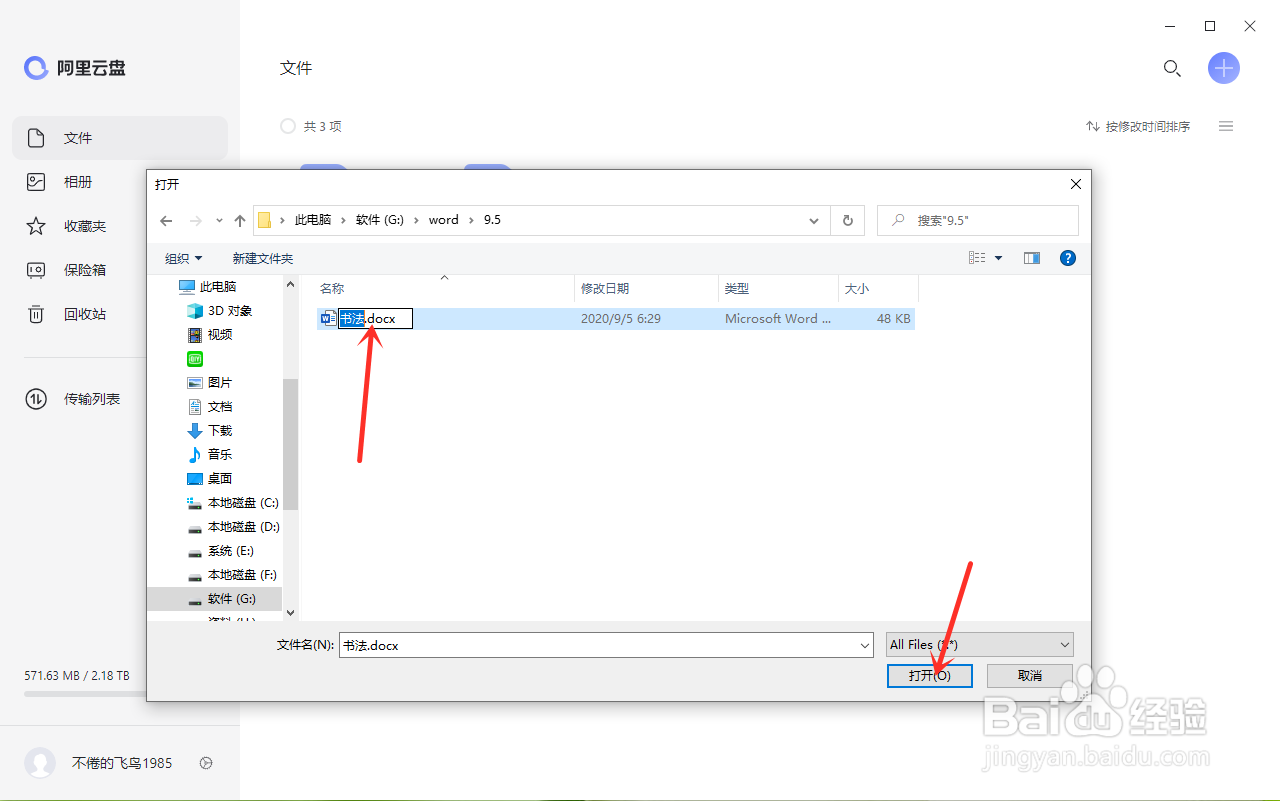
Task: Select 下载 in the navigation tree
Action: click(x=219, y=431)
